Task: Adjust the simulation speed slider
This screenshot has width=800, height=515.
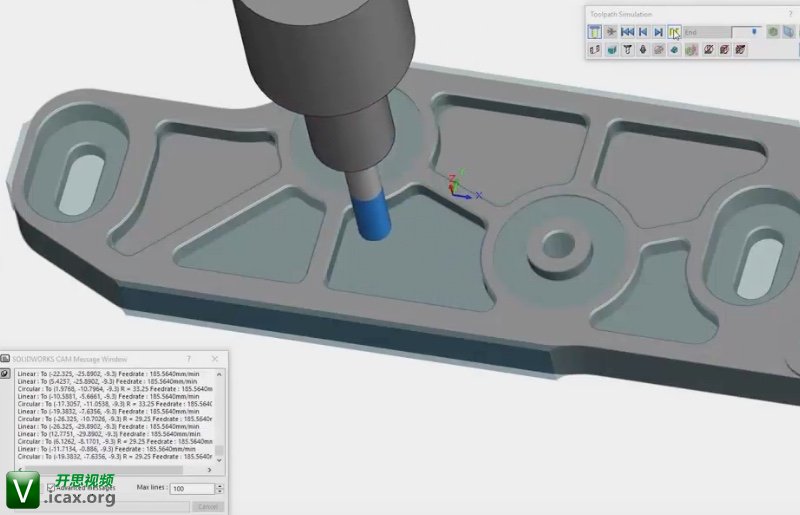Action: coord(755,32)
